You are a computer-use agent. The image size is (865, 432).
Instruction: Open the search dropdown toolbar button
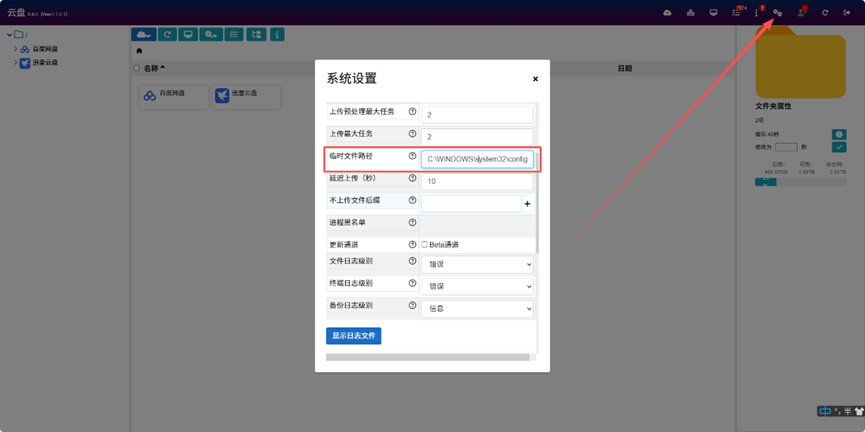point(211,34)
